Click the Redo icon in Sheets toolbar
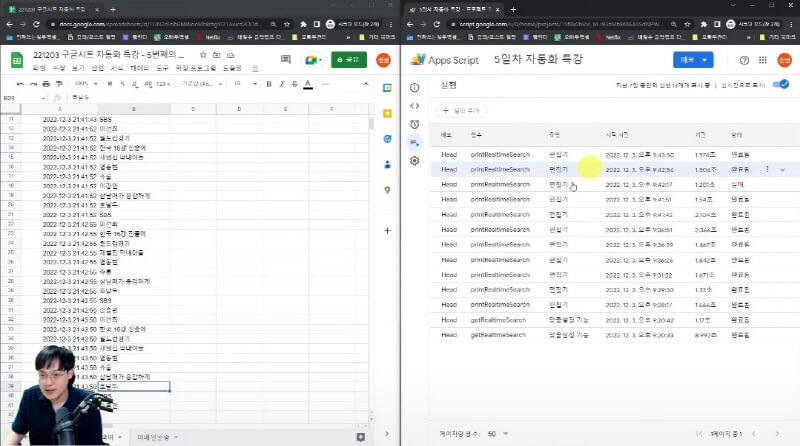 tap(33, 84)
